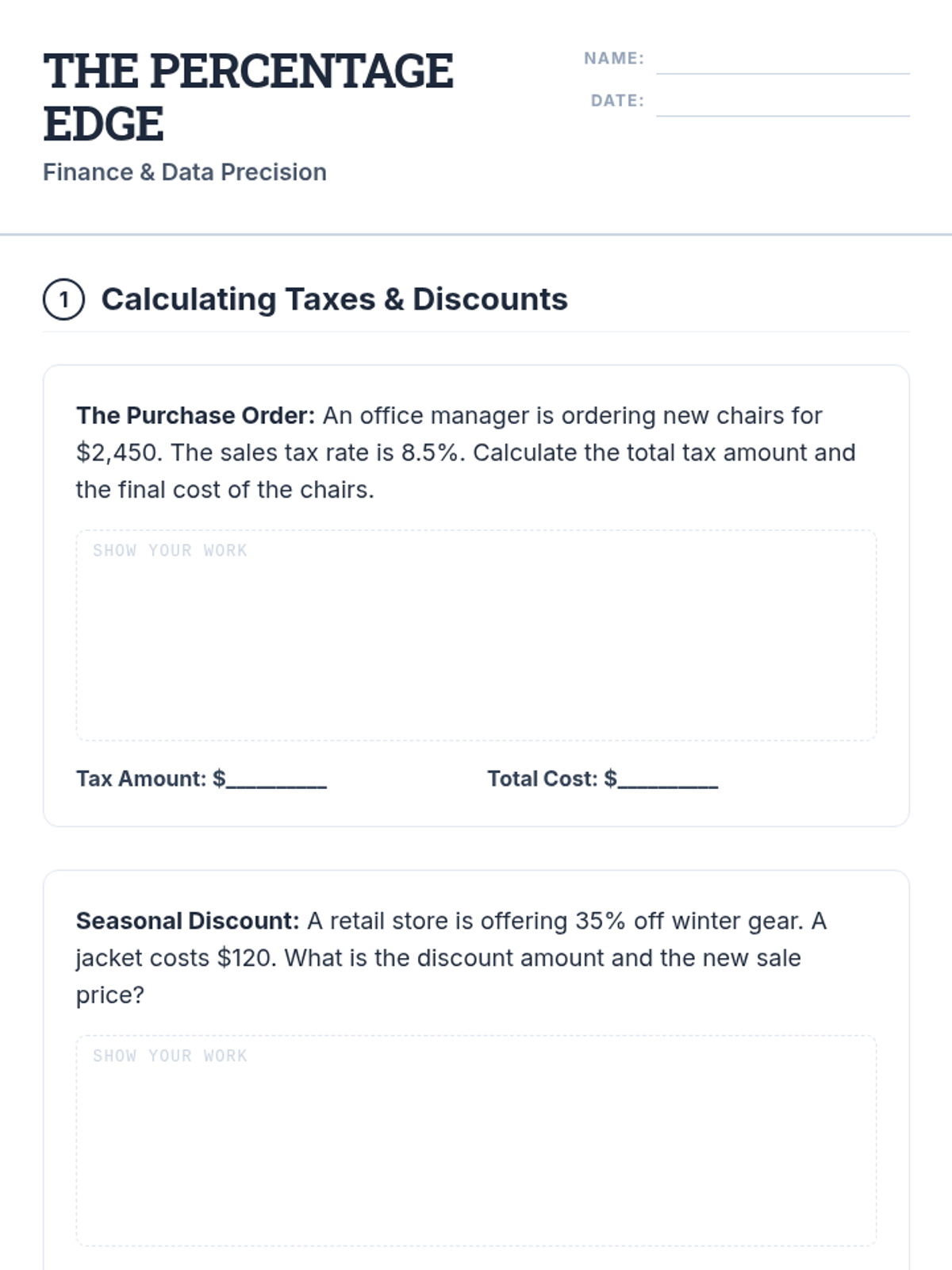This screenshot has height=1270, width=952.
Task: Click the $2,450 amount in the problem
Action: pos(119,452)
